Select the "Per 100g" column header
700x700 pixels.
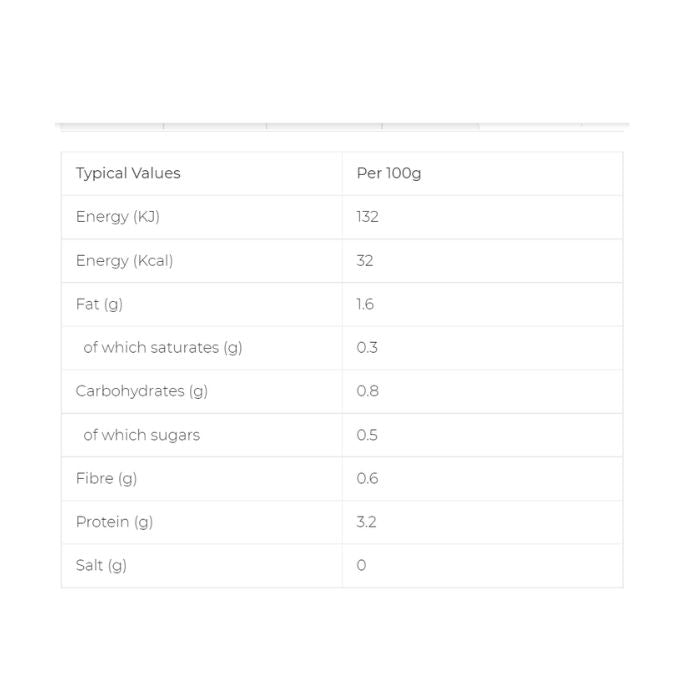click(389, 173)
